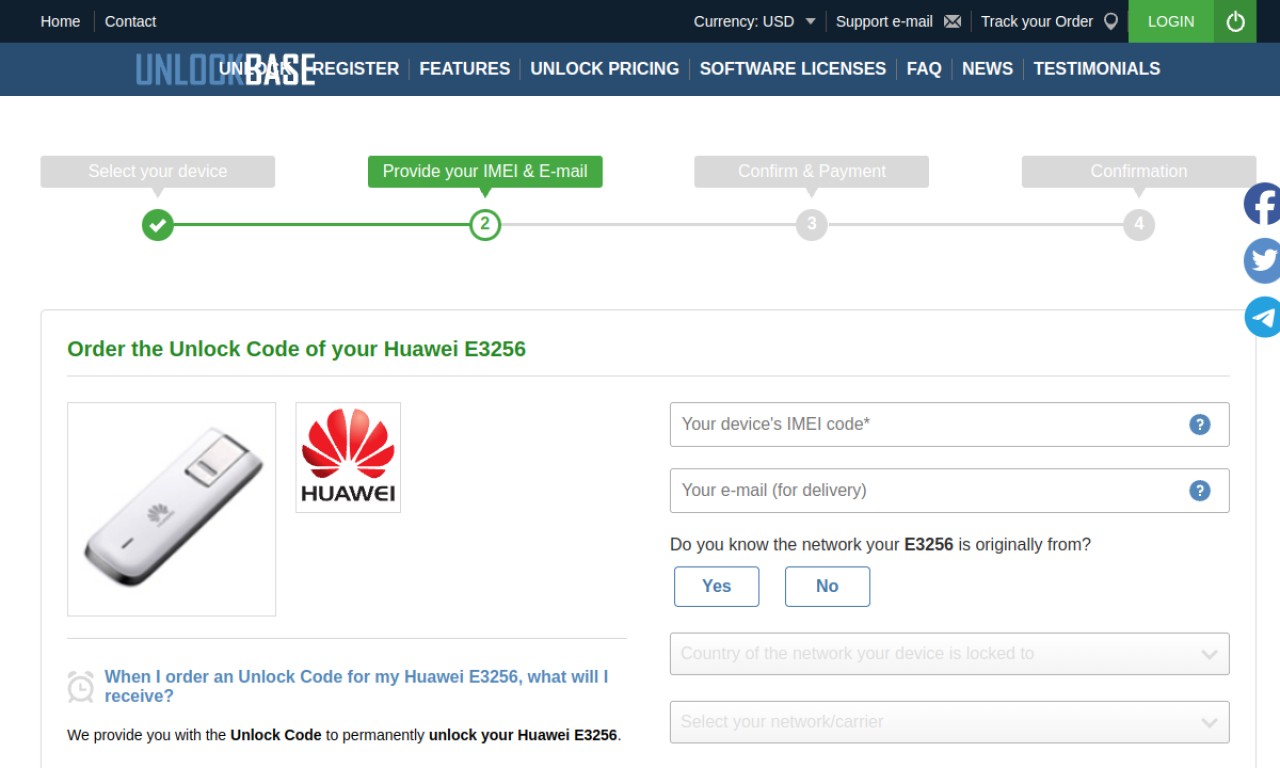Viewport: 1280px width, 768px height.
Task: Click the 'Confirm & Payment' step label
Action: coord(812,171)
